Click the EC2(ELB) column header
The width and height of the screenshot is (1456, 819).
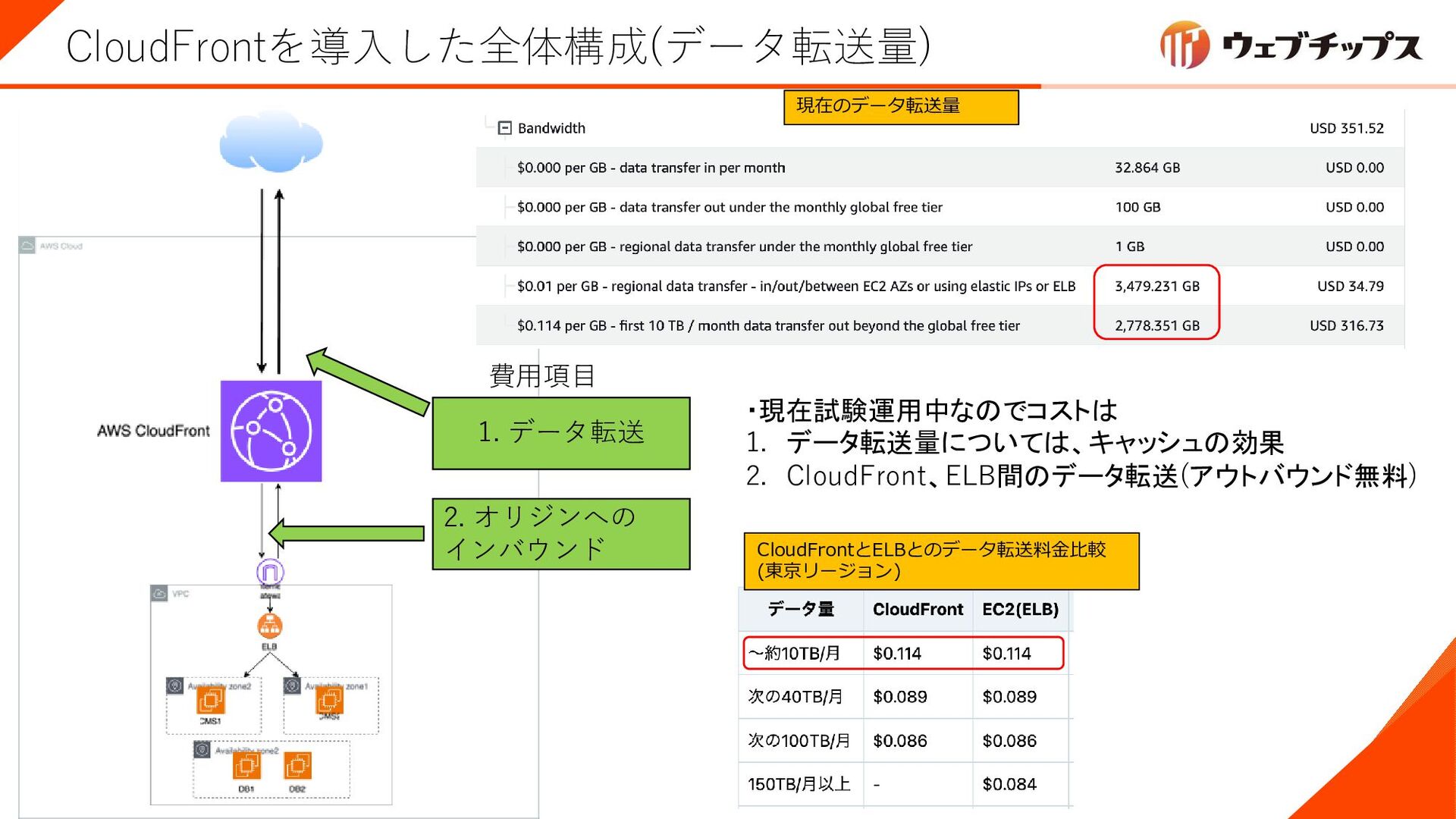1020,609
